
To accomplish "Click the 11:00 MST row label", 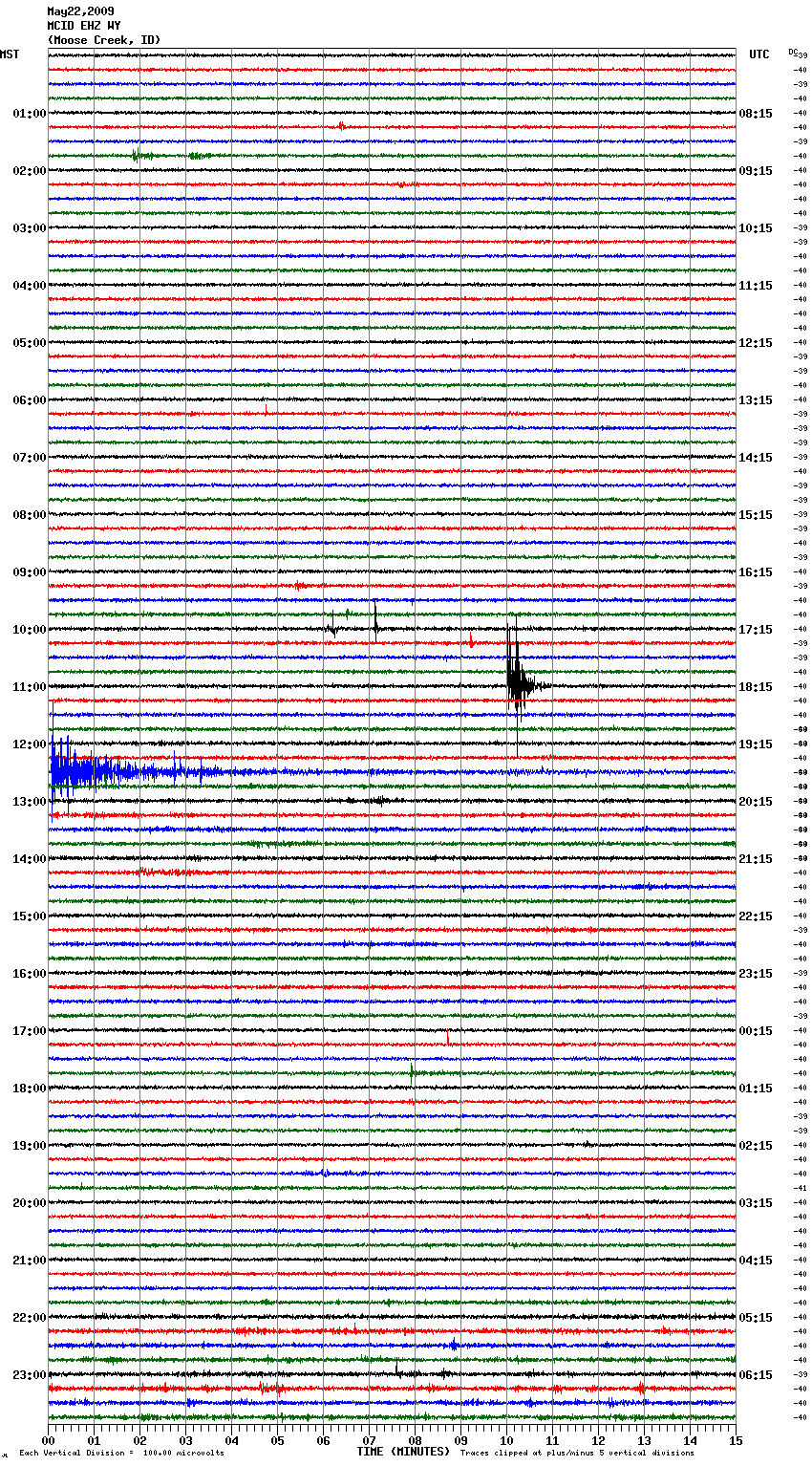I will (30, 687).
